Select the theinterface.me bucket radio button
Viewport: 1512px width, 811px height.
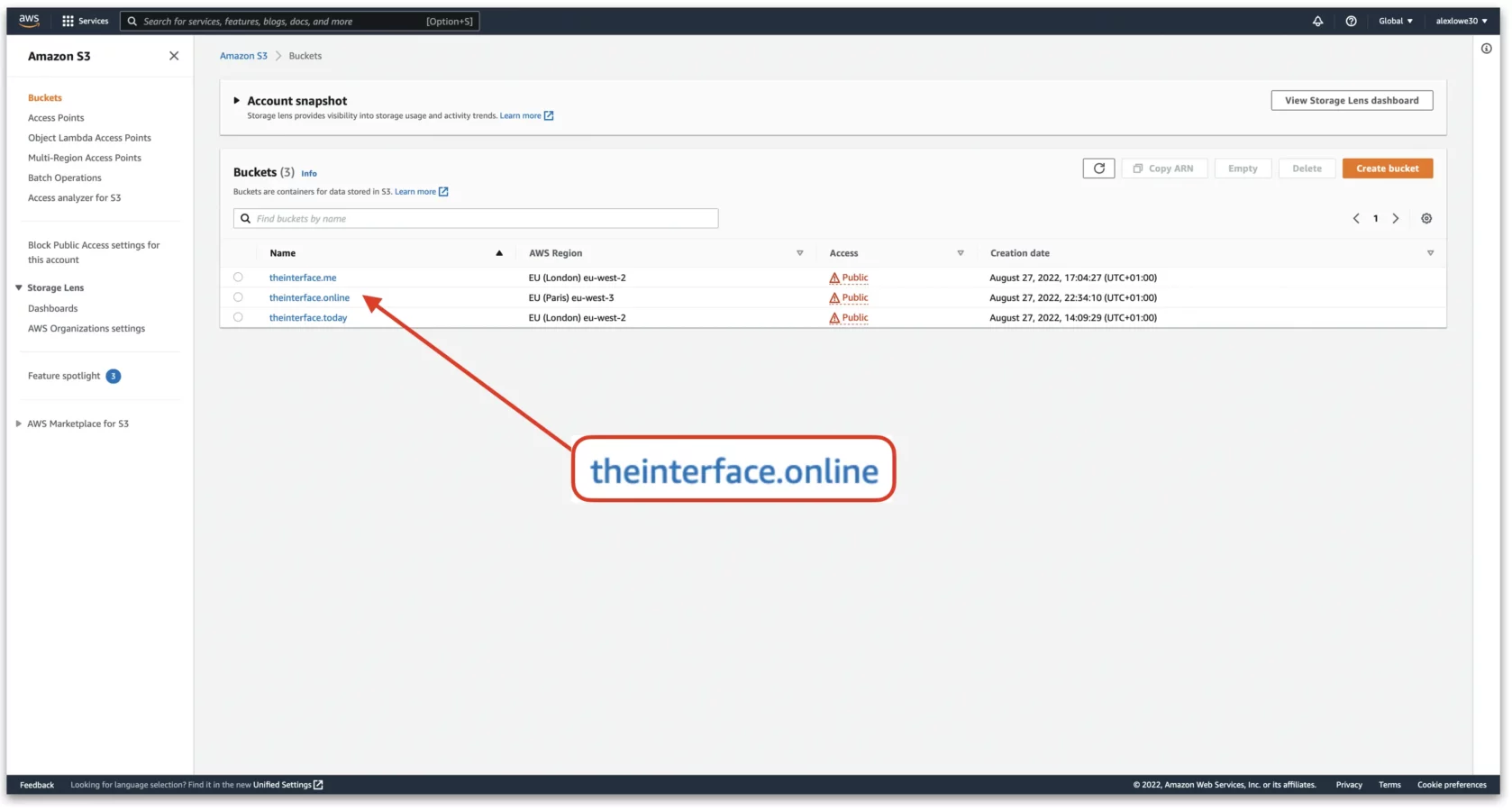pos(238,278)
